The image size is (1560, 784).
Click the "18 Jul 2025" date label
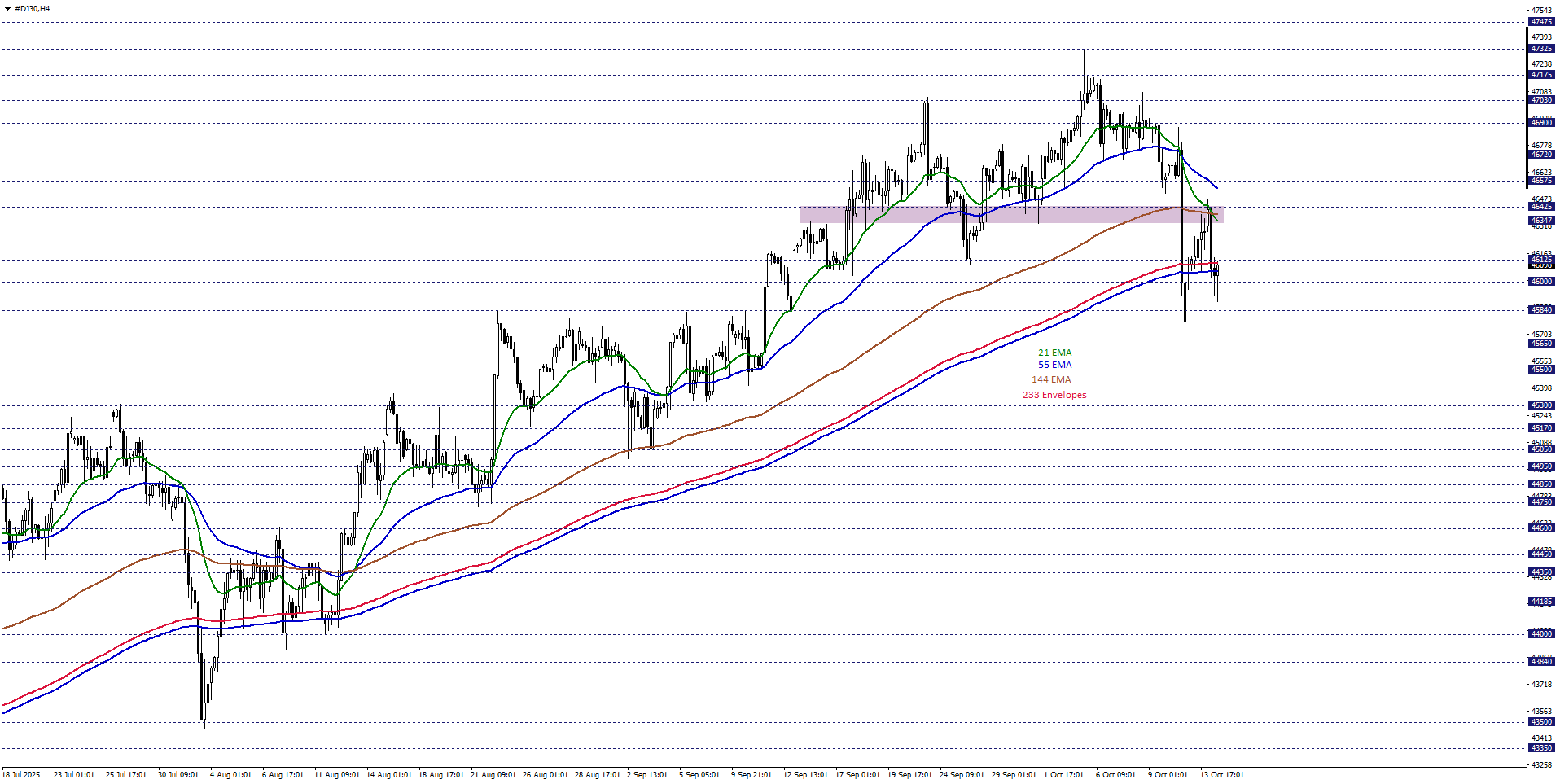coord(21,775)
